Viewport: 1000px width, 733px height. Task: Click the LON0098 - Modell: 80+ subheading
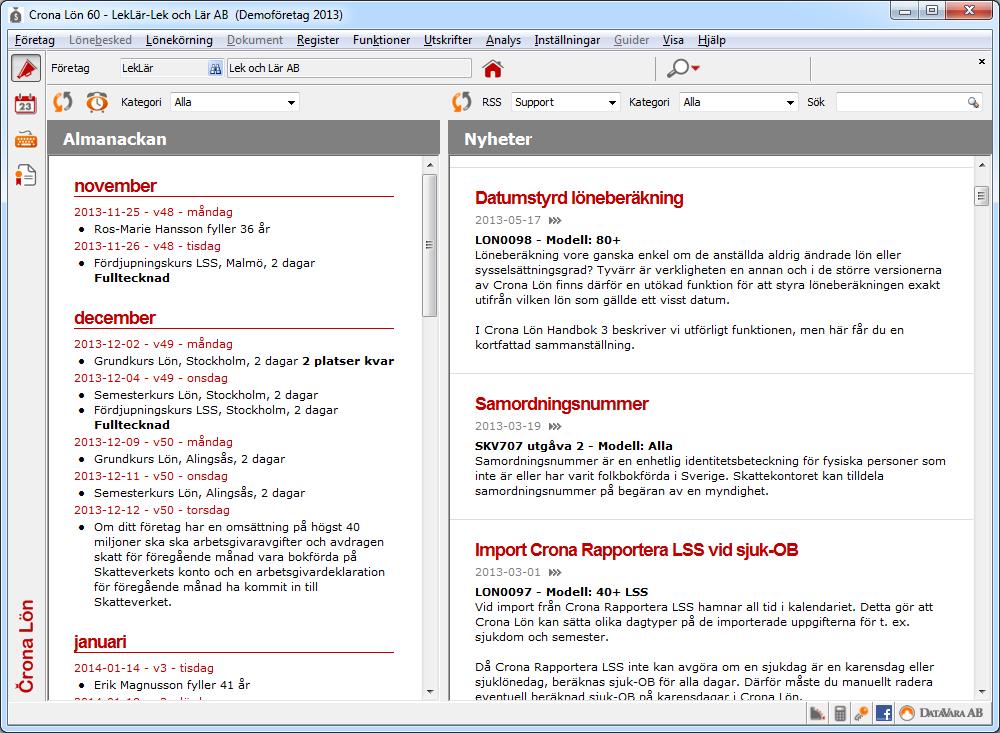[548, 241]
